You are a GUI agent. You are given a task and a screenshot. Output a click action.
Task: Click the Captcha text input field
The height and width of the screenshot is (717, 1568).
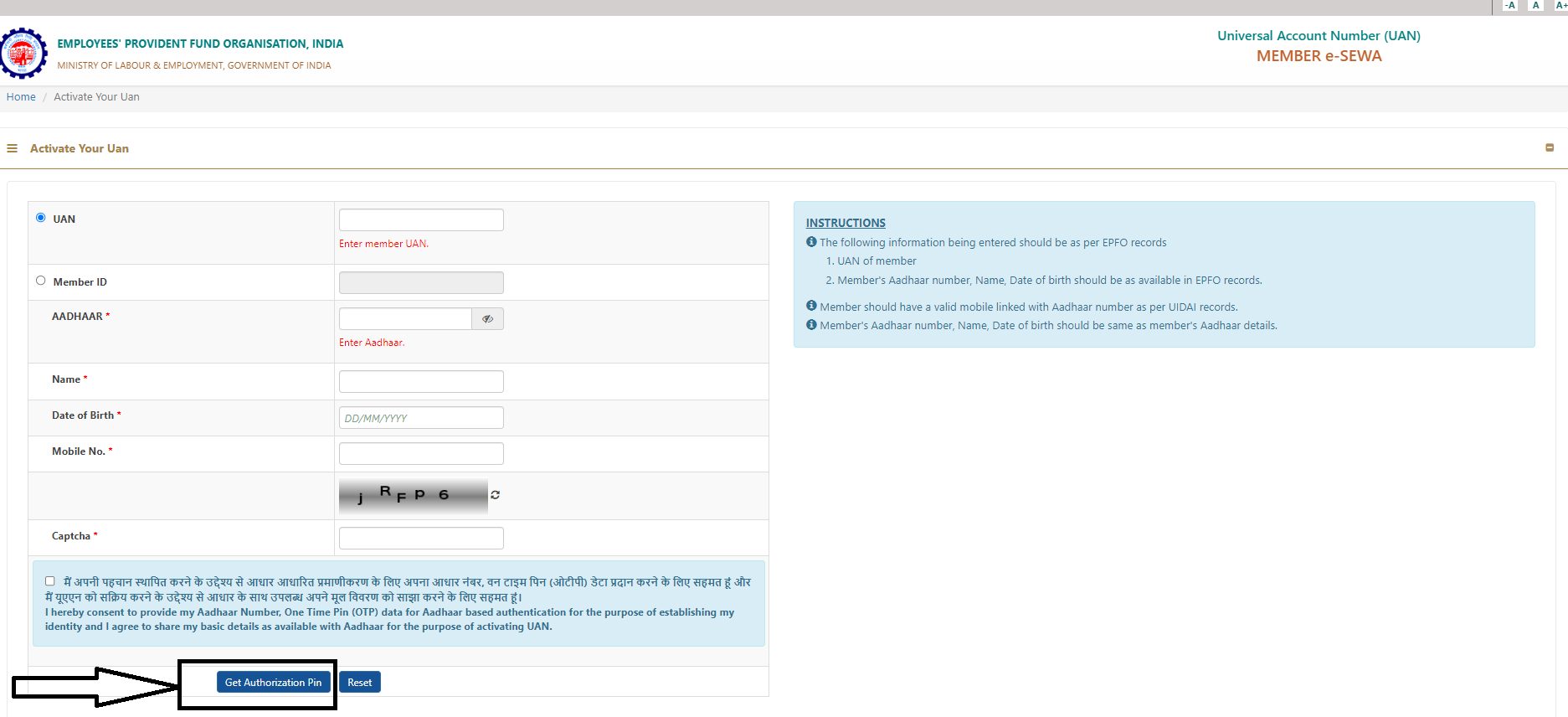coord(421,538)
